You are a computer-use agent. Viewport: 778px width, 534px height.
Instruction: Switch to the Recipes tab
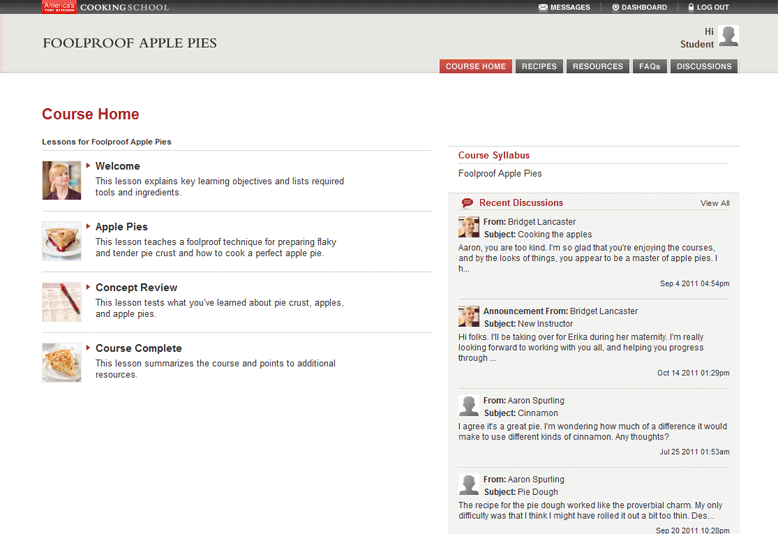coord(539,66)
